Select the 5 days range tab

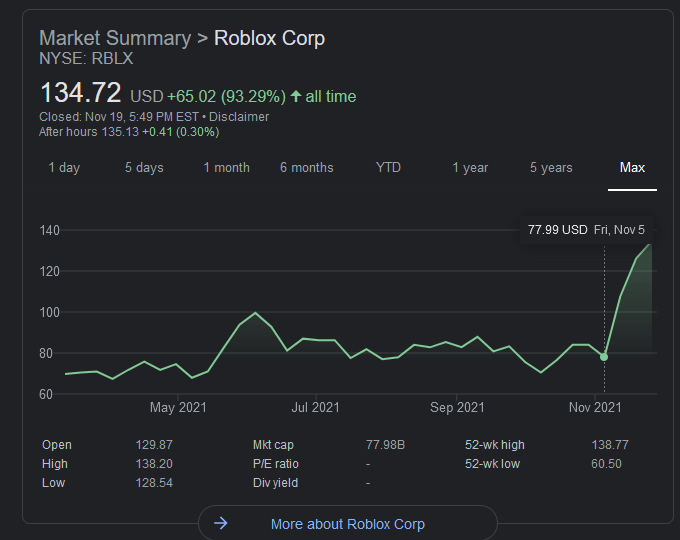144,167
